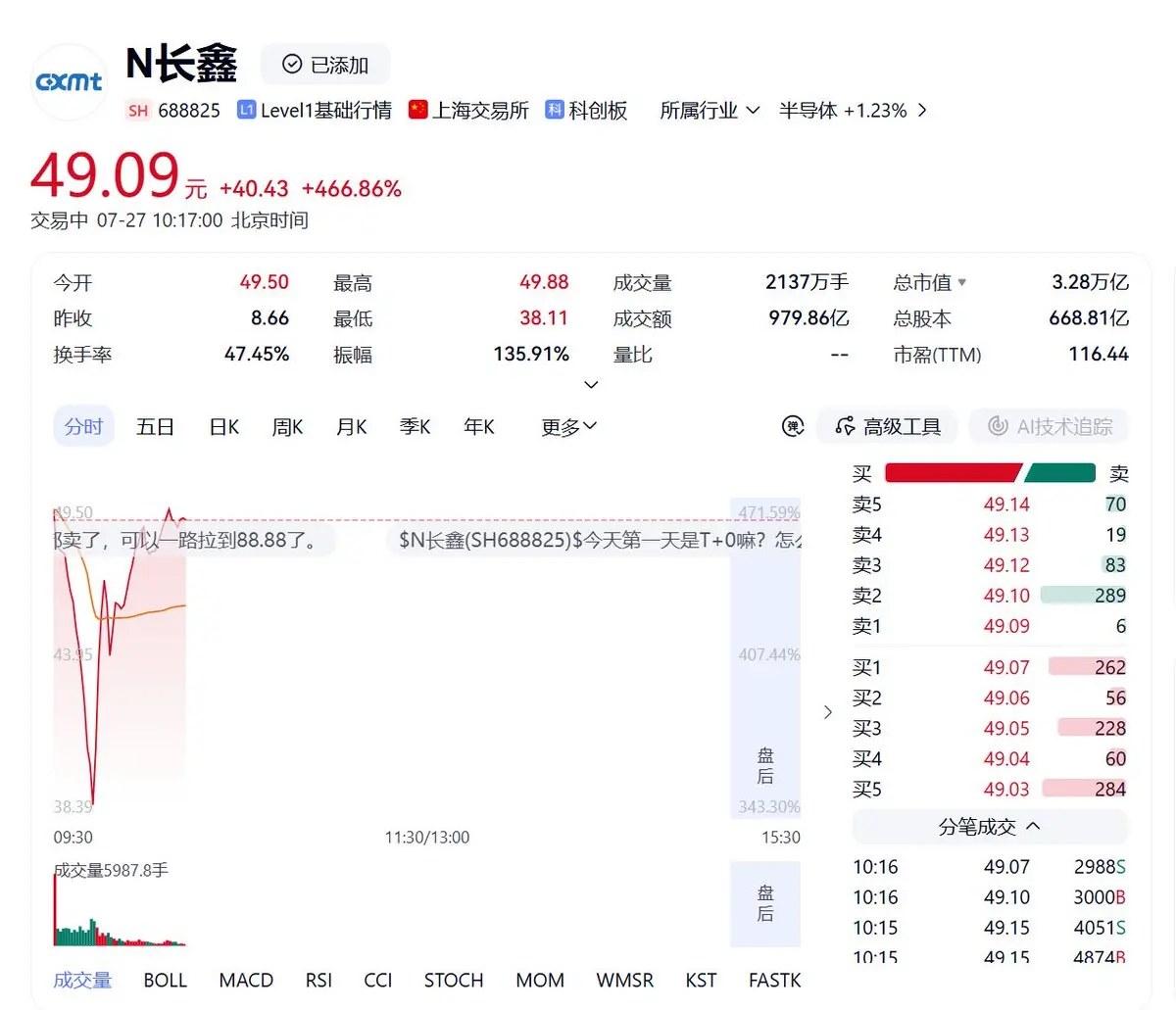
Task: Click the Shanghai exchange flag icon
Action: pyautogui.click(x=418, y=110)
